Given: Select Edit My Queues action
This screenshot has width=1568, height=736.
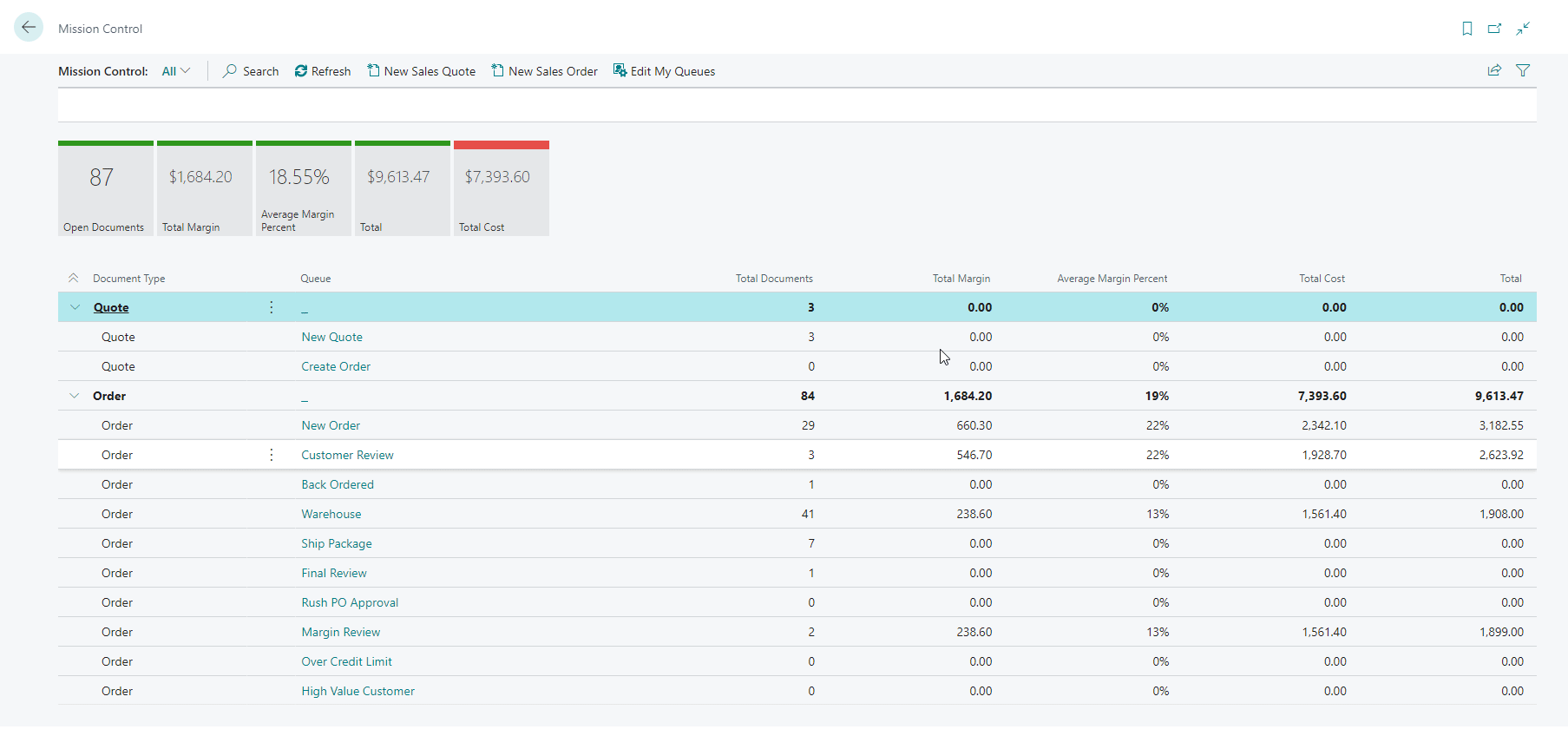Looking at the screenshot, I should (665, 71).
